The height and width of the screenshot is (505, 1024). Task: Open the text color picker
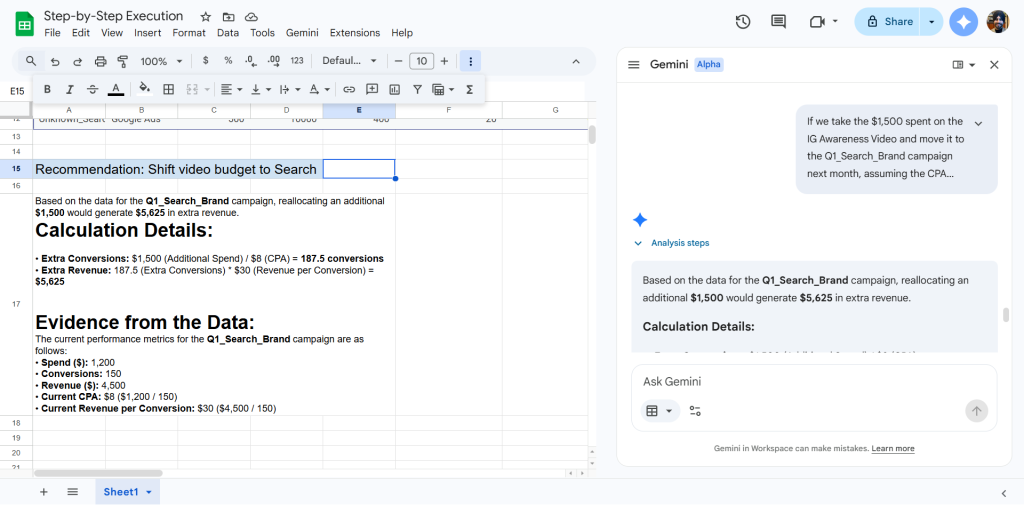116,89
